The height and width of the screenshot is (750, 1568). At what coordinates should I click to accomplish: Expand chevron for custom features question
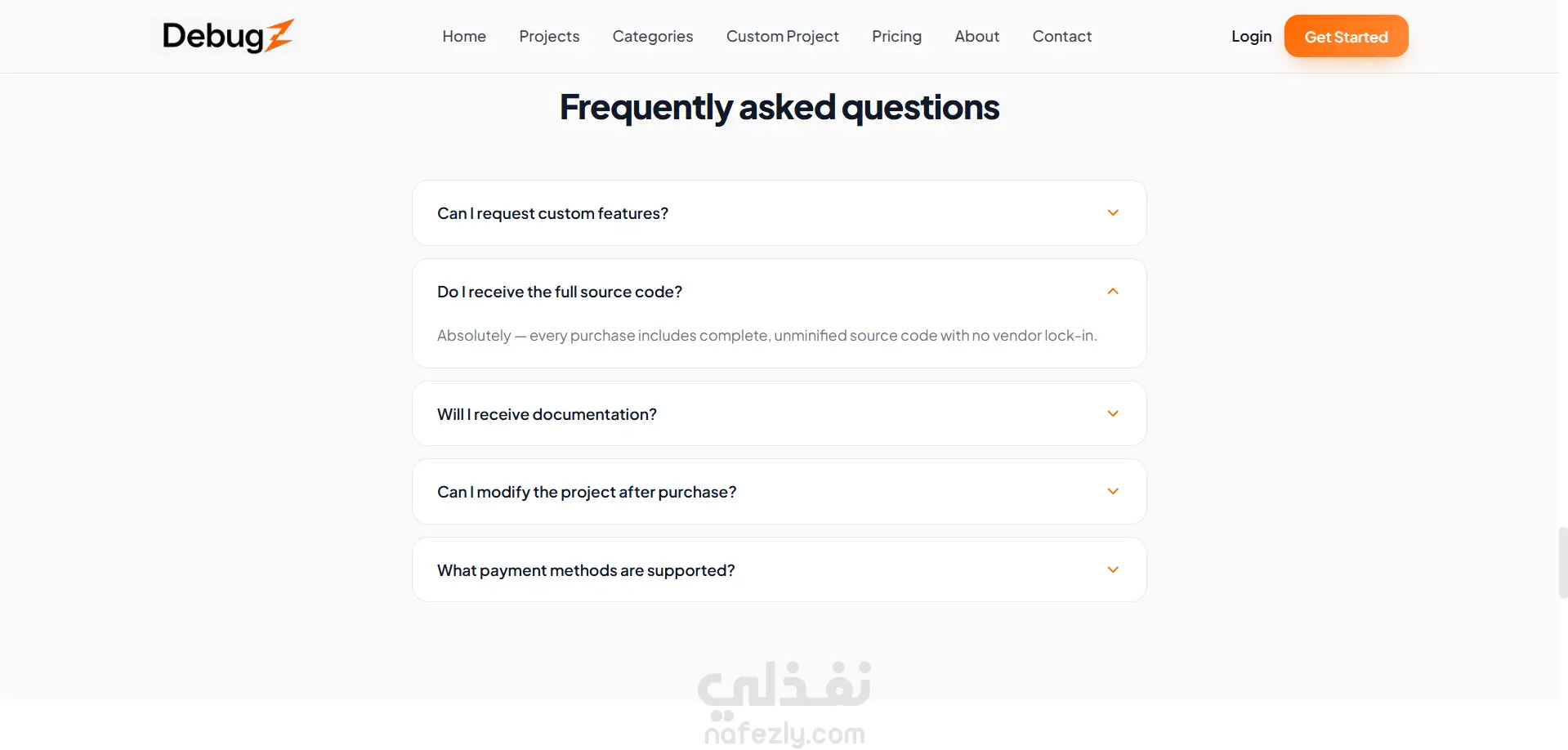tap(1113, 212)
